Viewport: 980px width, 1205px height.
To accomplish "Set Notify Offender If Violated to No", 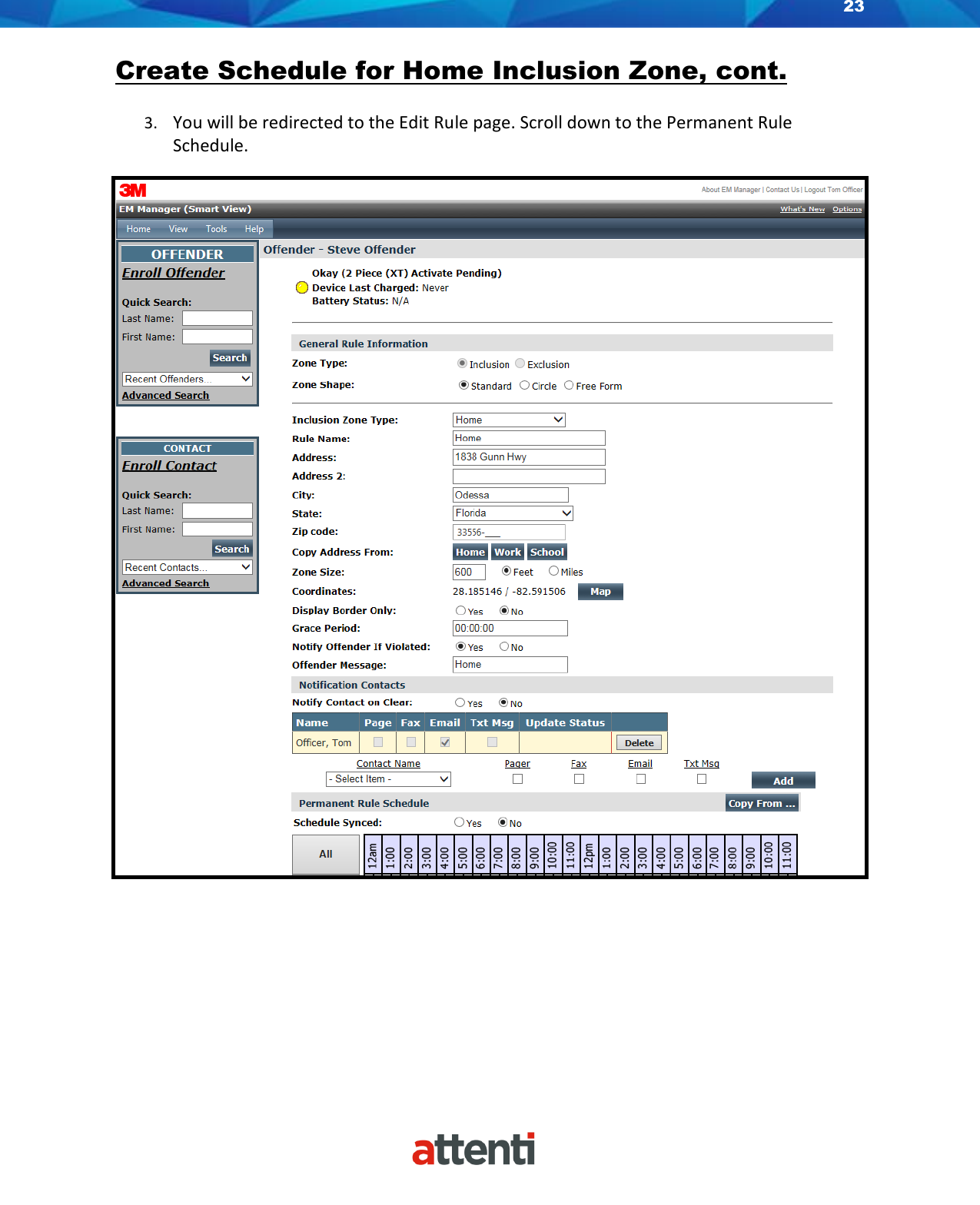I will (x=504, y=647).
